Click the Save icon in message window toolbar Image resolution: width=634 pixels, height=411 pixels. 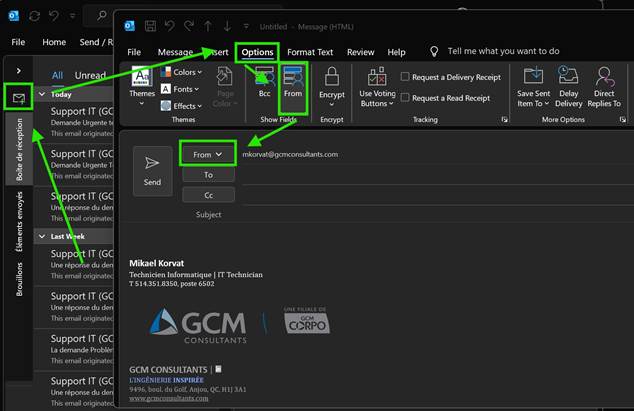pyautogui.click(x=150, y=26)
